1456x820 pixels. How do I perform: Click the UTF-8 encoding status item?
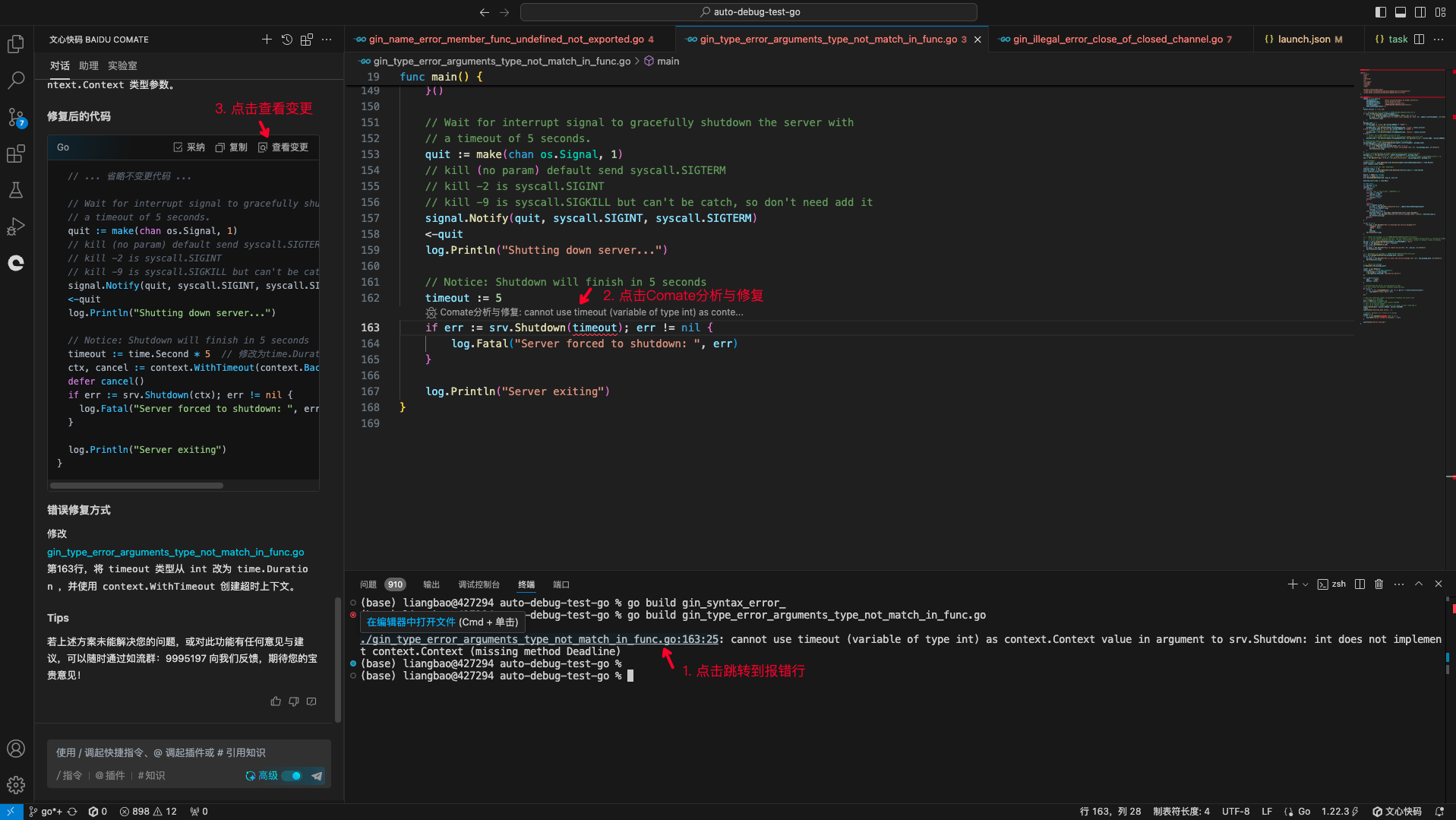point(1236,812)
